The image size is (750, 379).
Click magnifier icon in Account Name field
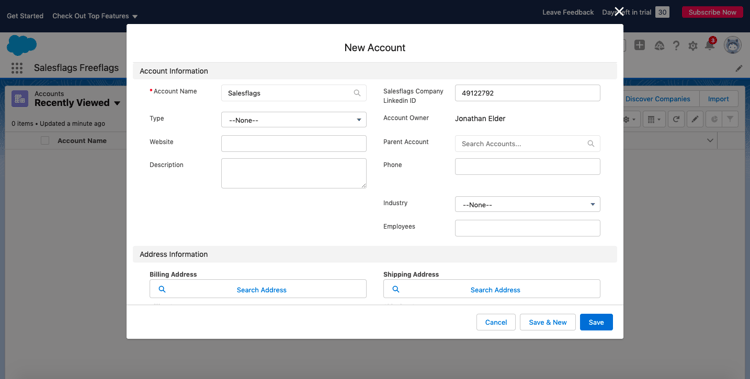[357, 93]
